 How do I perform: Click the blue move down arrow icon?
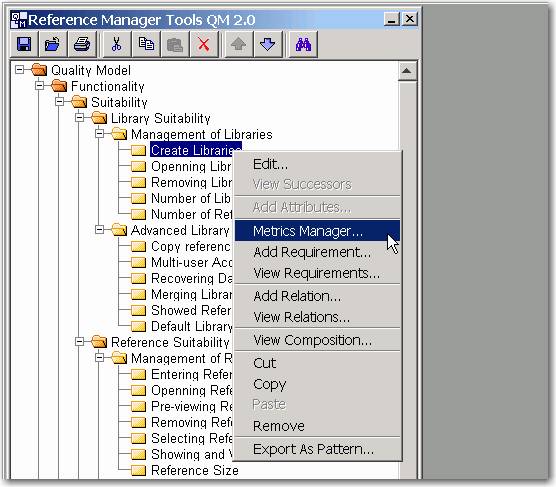(267, 44)
